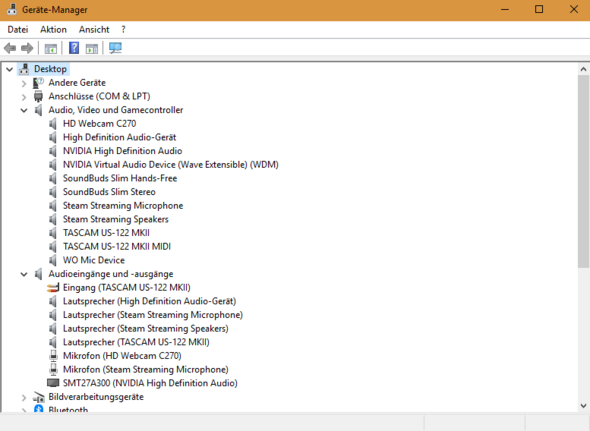This screenshot has width=590, height=431.
Task: Click the blue Help question mark toolbar icon
Action: [74, 48]
